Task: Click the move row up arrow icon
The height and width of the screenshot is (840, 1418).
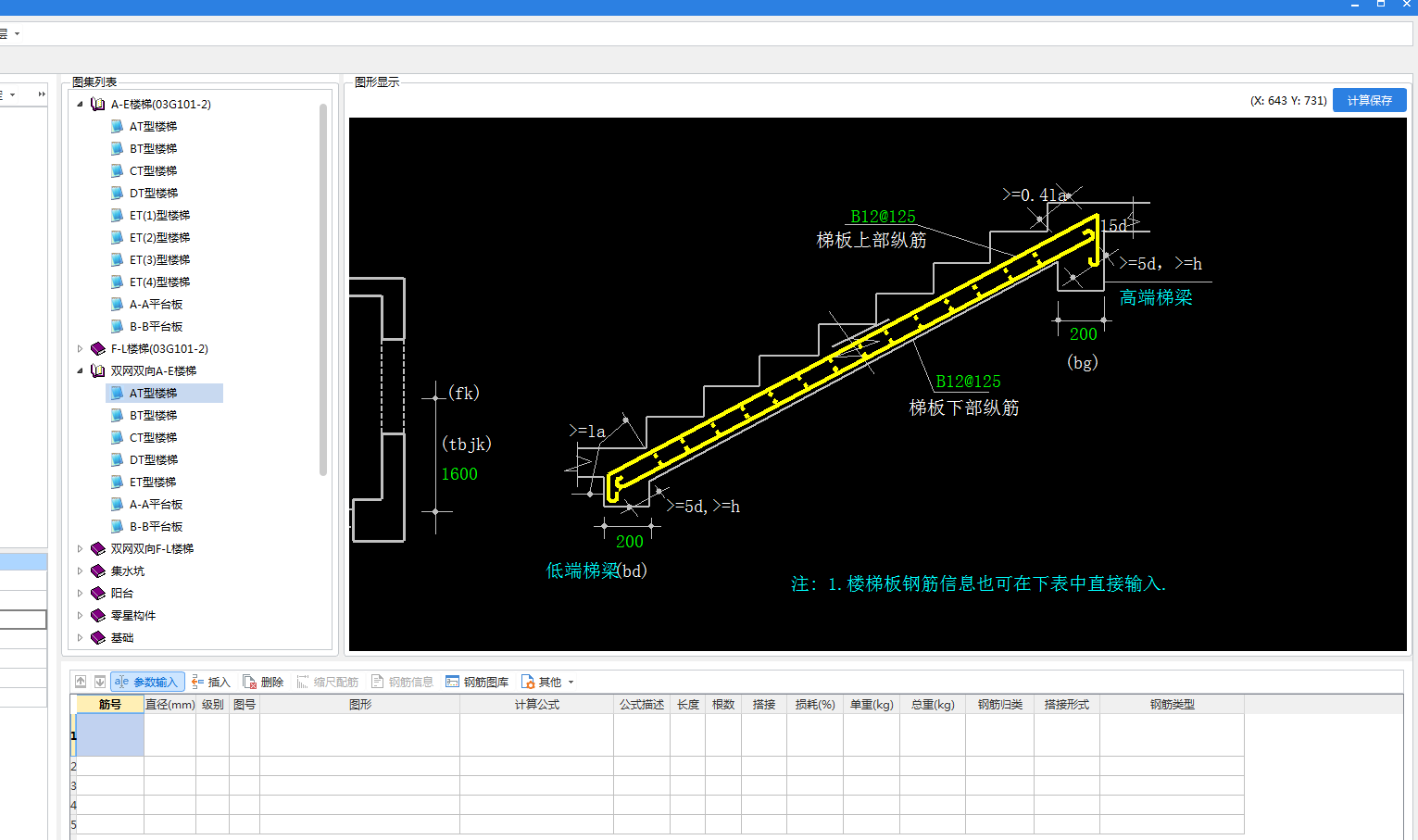Action: (81, 682)
